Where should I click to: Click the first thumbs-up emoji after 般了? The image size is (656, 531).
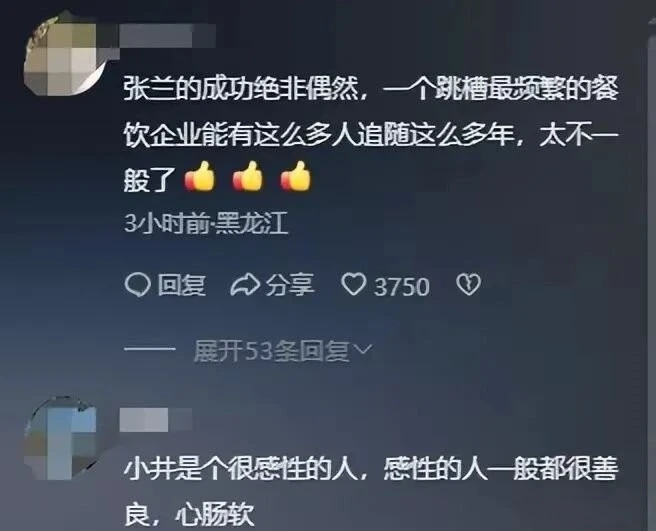[x=200, y=176]
